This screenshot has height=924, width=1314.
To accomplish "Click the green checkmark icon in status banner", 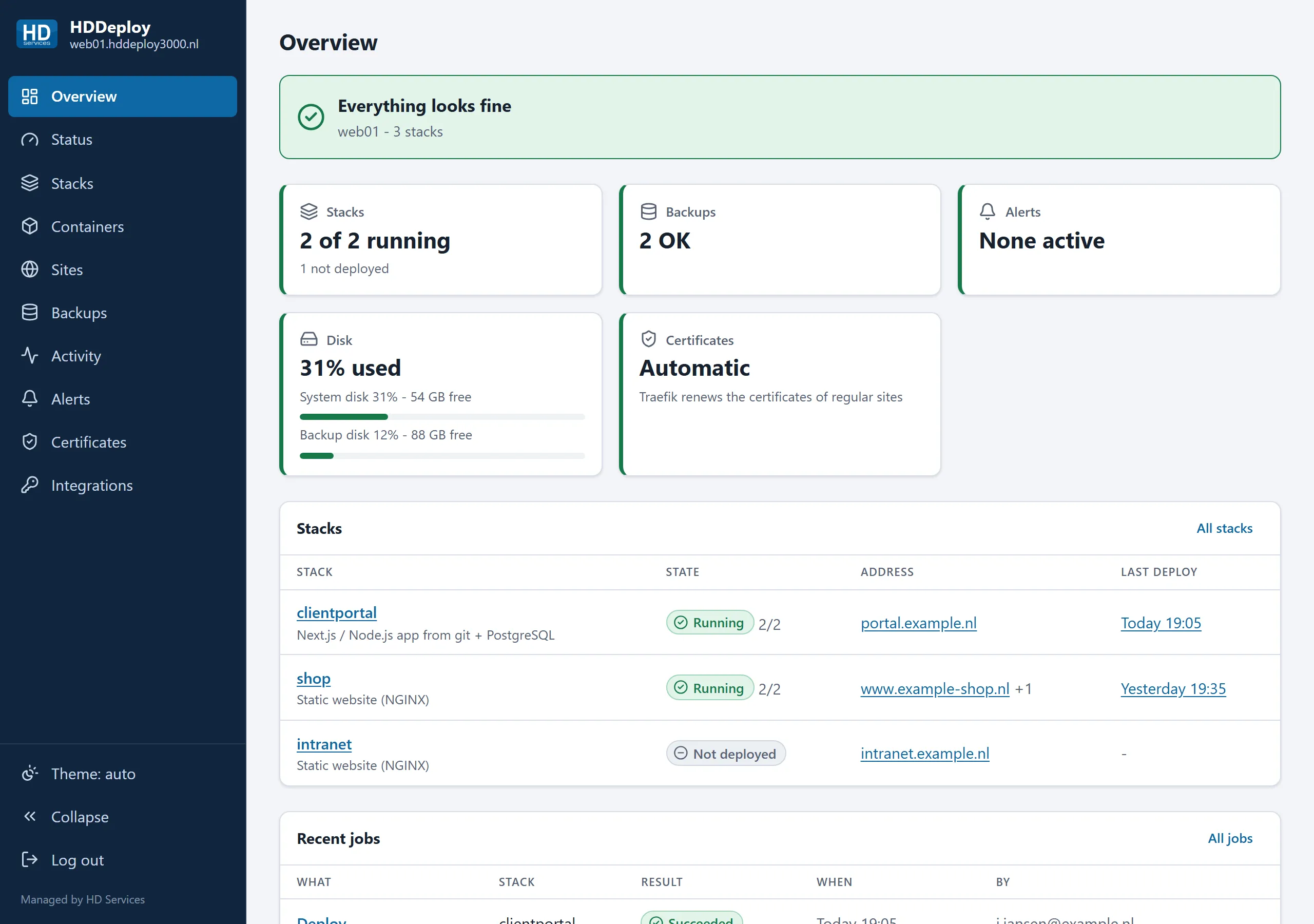I will pyautogui.click(x=311, y=118).
